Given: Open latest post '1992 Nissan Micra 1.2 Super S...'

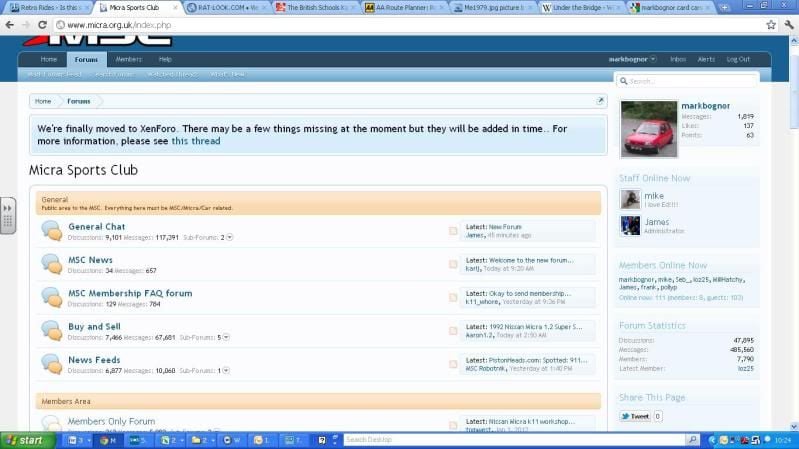Looking at the screenshot, I should [535, 327].
